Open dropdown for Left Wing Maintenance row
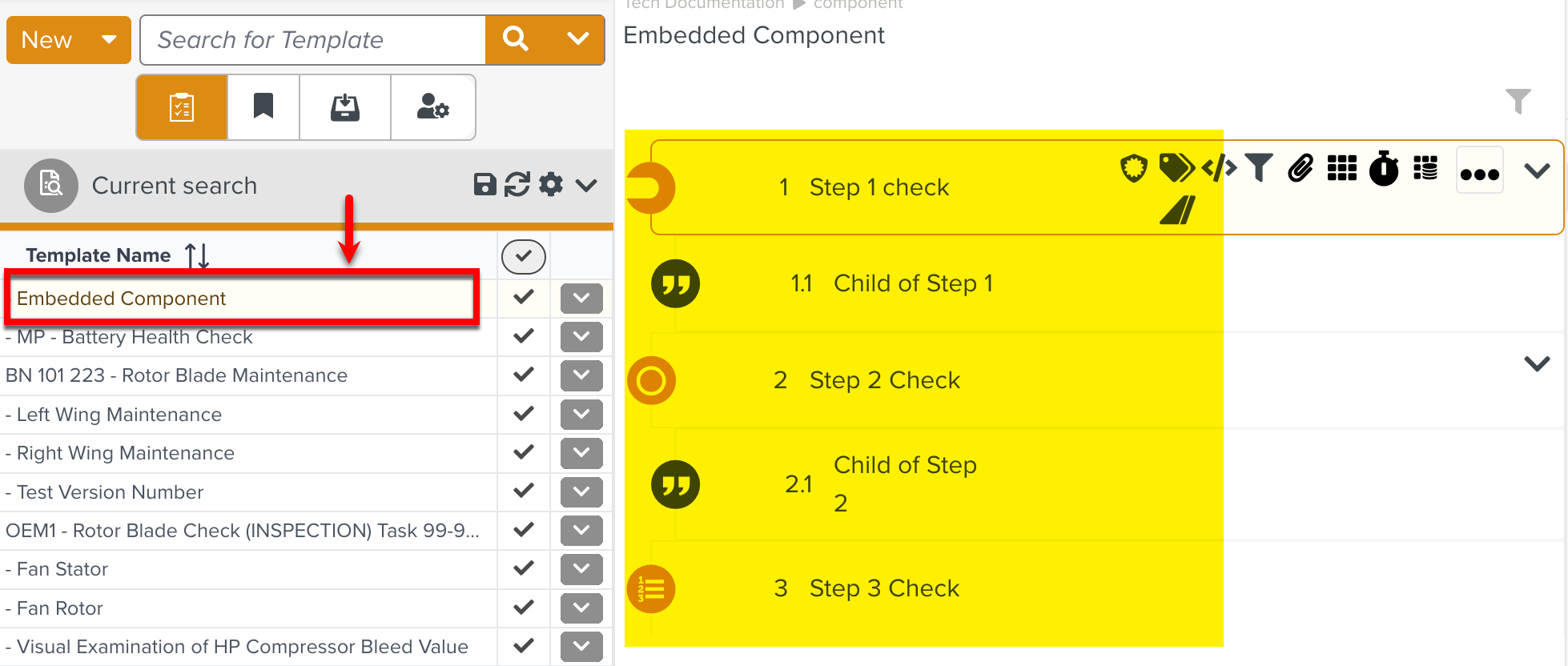This screenshot has height=666, width=1568. pyautogui.click(x=581, y=414)
